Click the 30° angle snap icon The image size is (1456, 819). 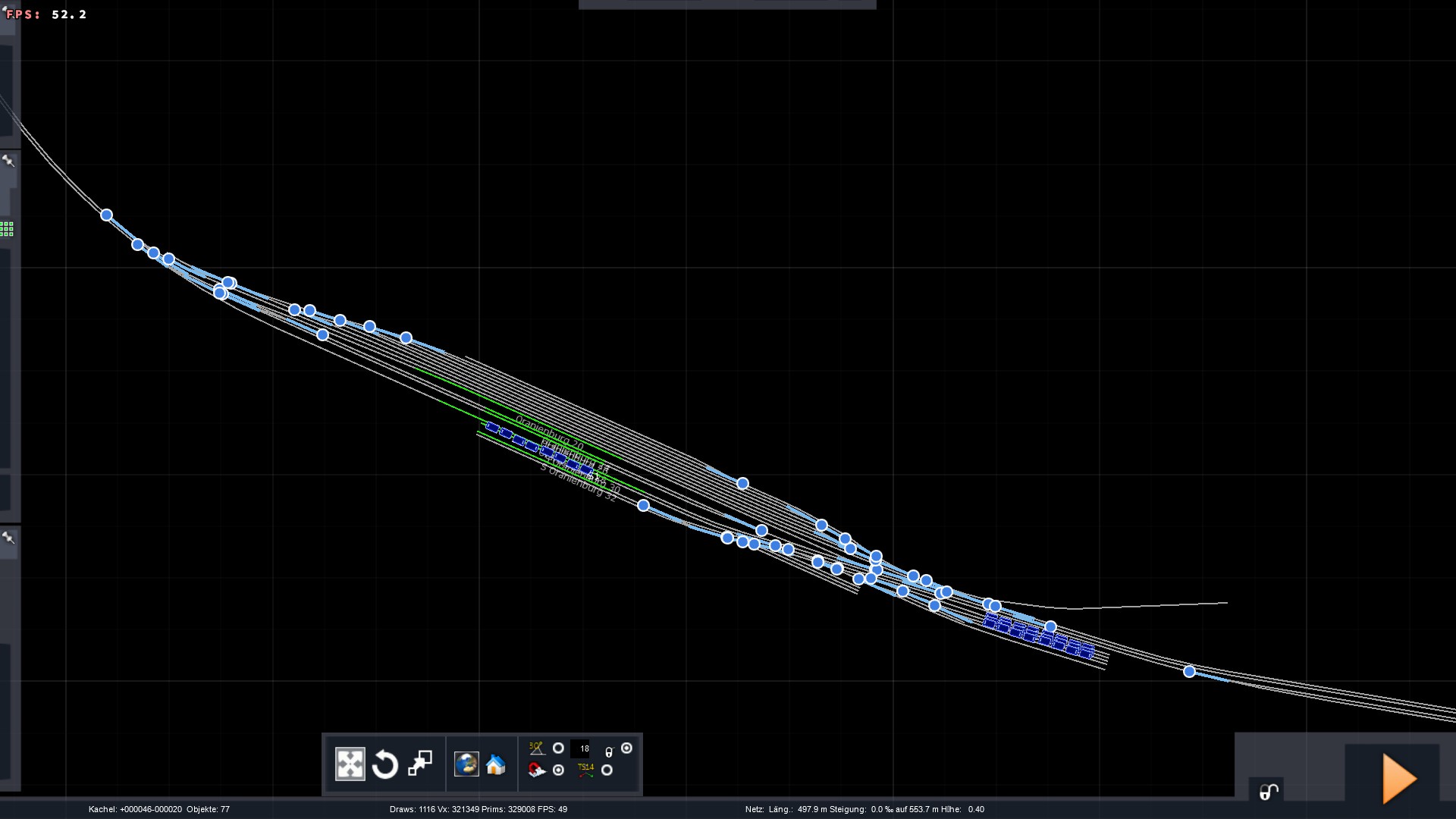pyautogui.click(x=537, y=748)
